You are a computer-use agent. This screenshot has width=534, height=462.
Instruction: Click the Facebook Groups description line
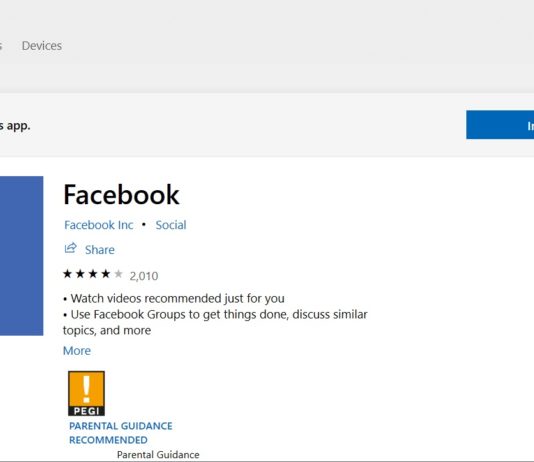(215, 322)
